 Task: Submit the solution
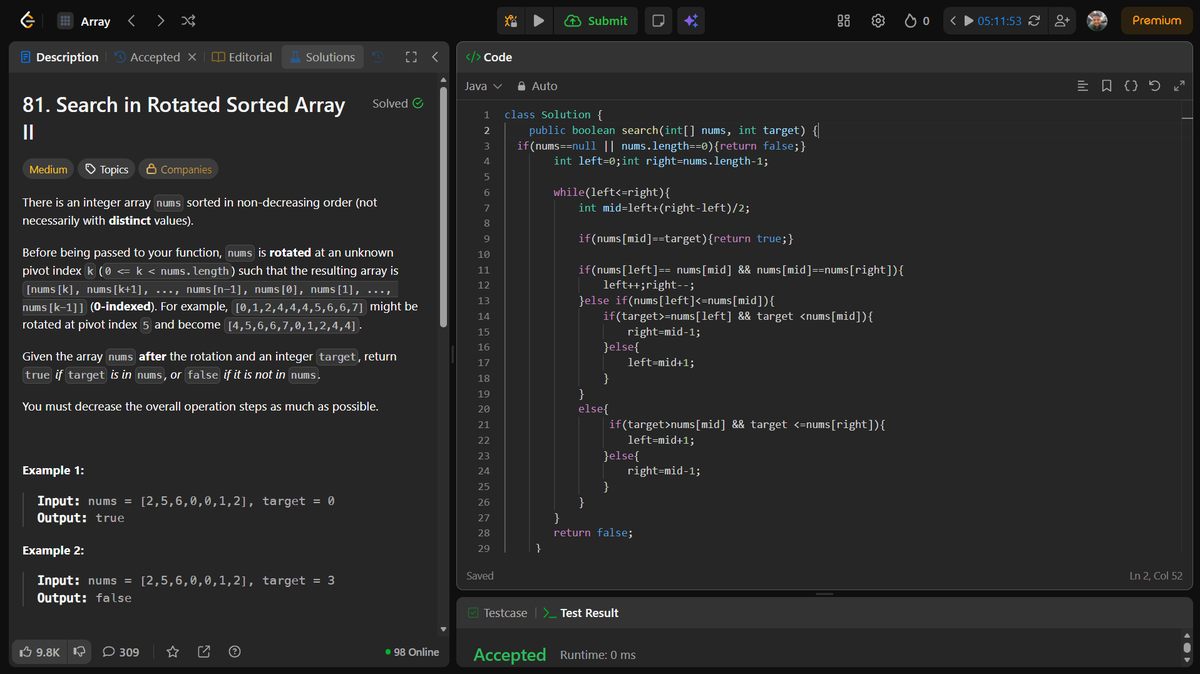[x=596, y=21]
